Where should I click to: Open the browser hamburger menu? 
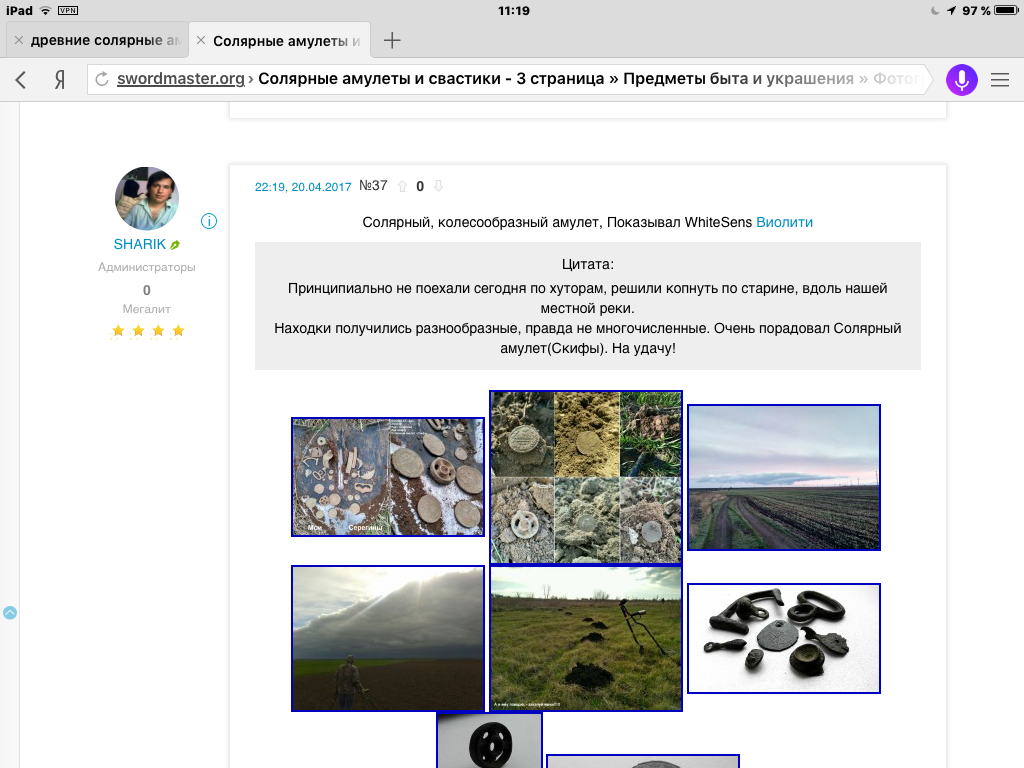999,80
